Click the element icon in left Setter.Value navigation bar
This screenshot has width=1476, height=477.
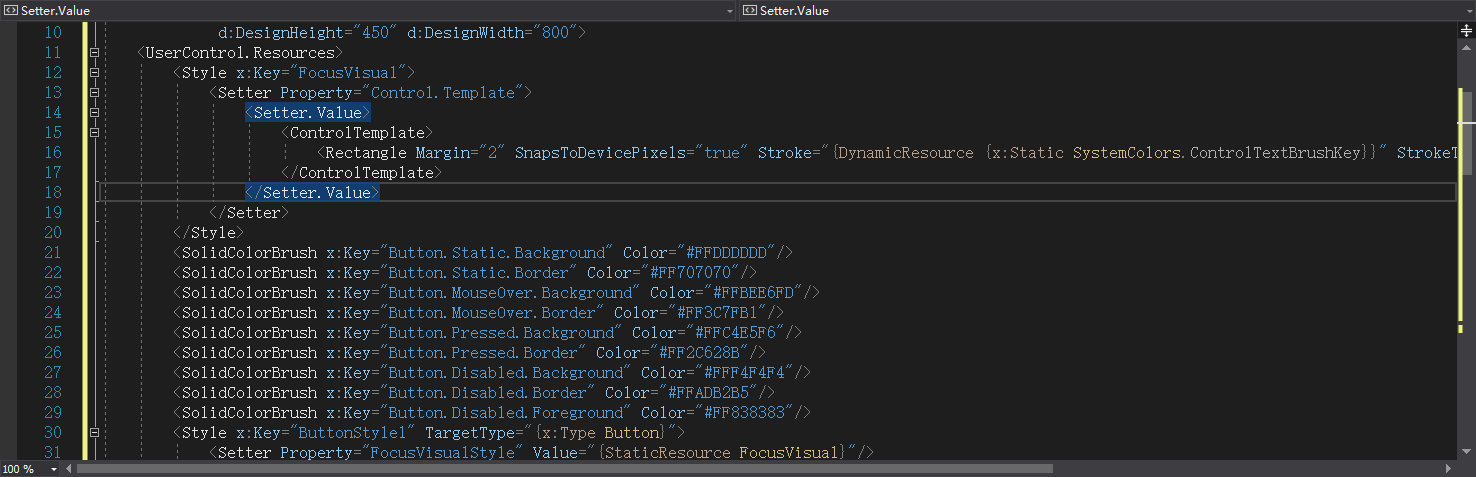10,10
